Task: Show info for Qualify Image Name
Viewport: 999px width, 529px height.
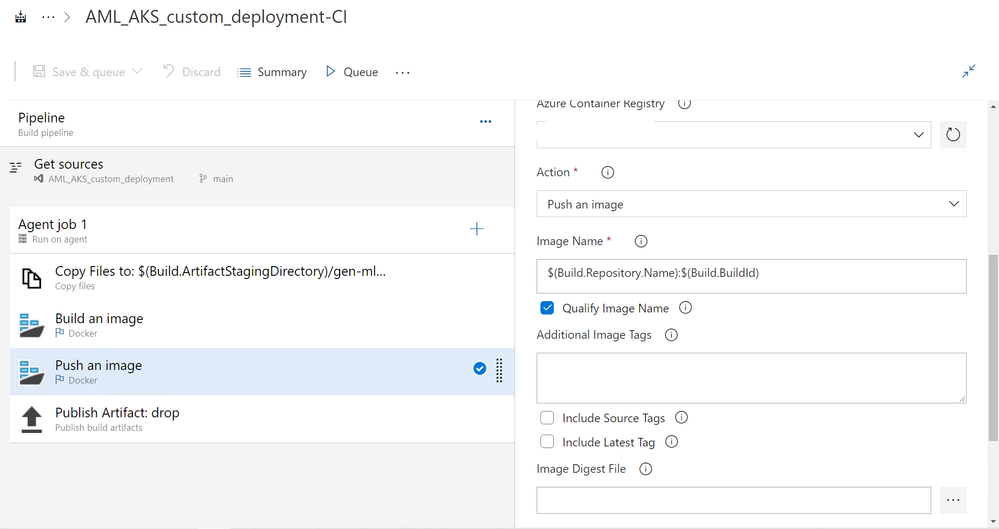Action: click(x=686, y=308)
